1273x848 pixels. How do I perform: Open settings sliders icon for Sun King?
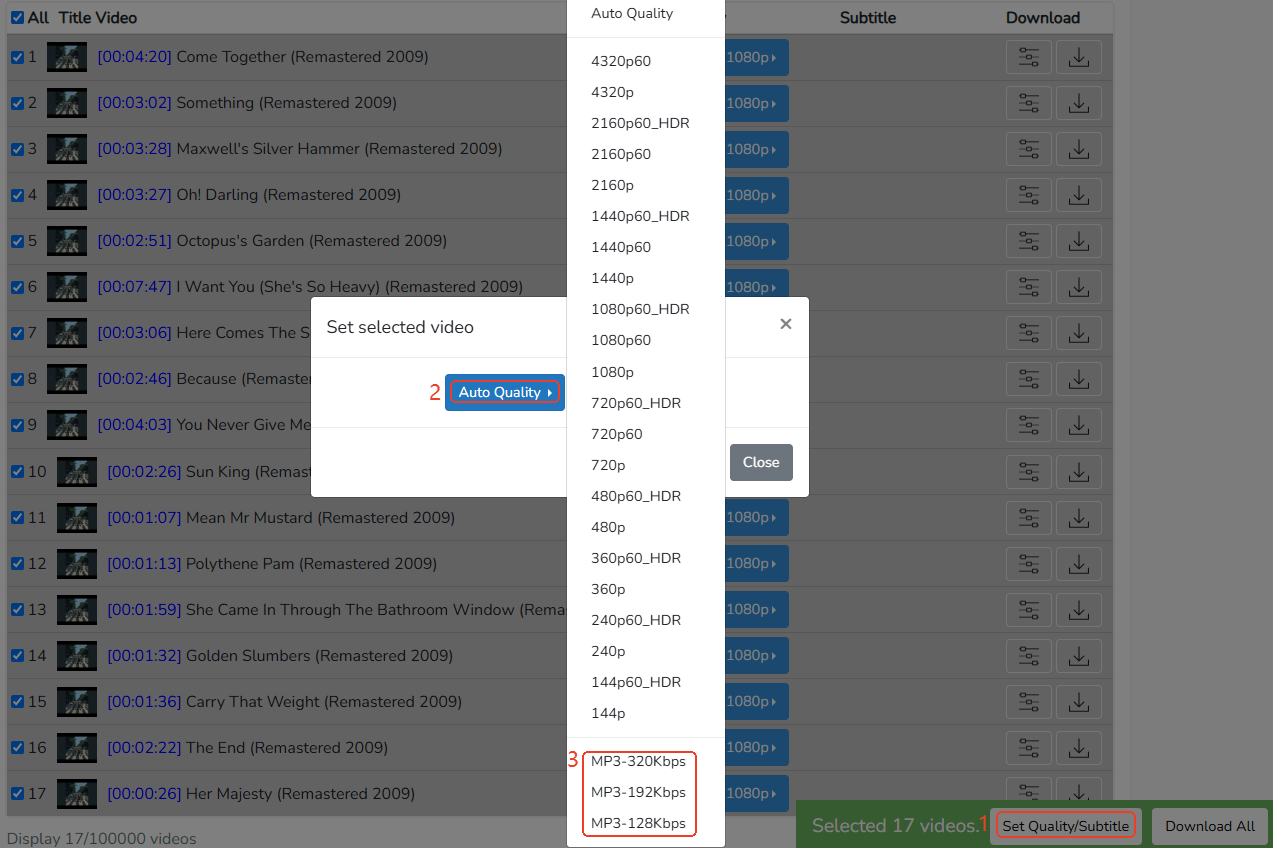pyautogui.click(x=1029, y=472)
